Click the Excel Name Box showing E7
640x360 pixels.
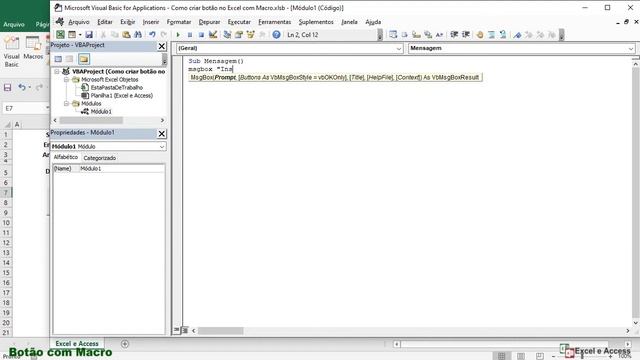25,108
